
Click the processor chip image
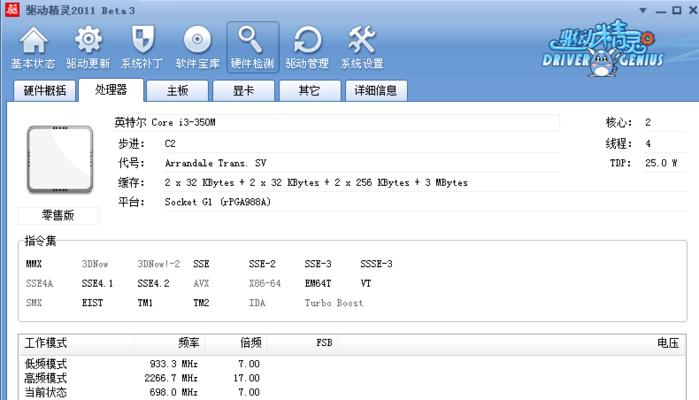(x=60, y=159)
